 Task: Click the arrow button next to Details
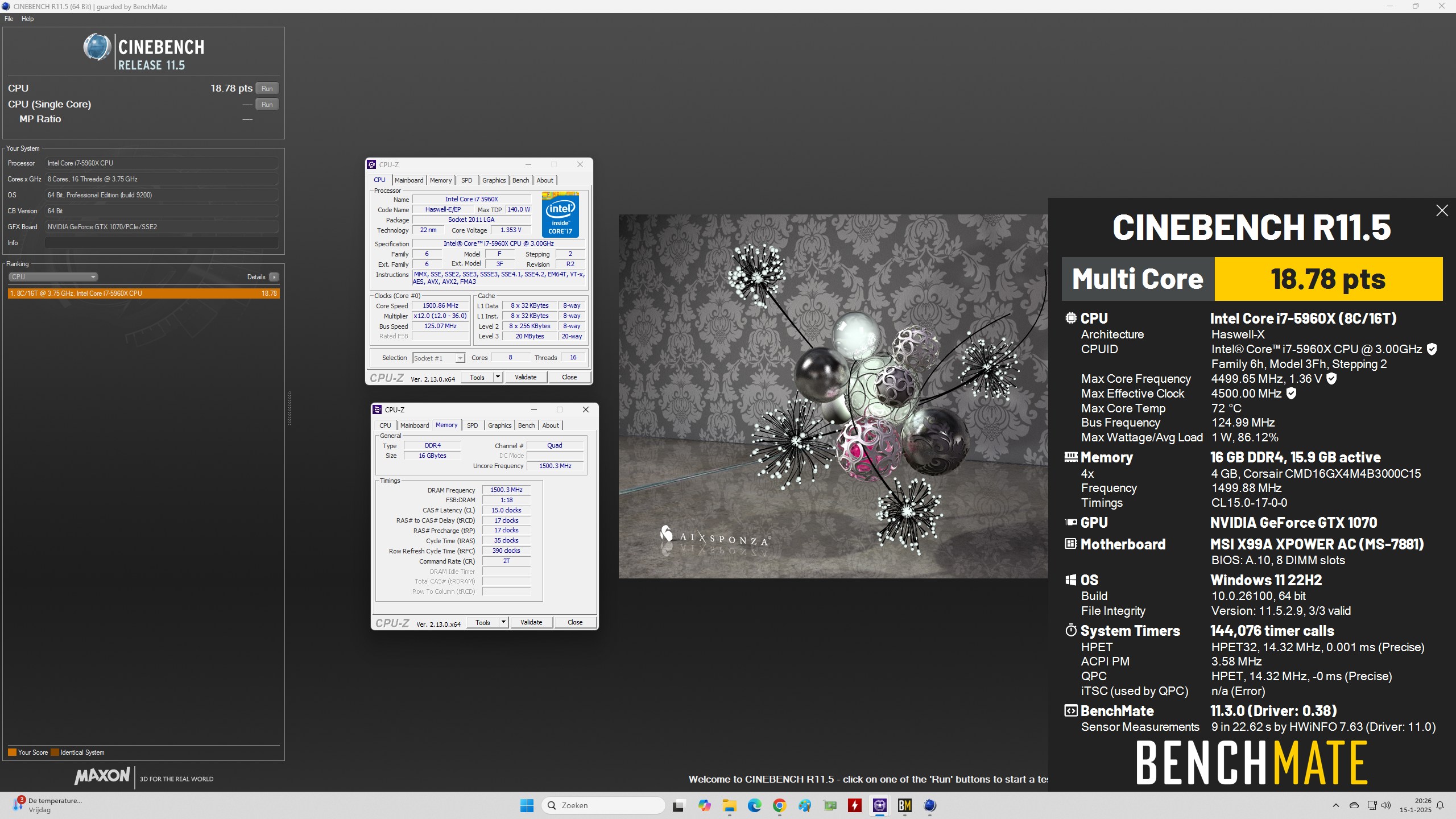click(x=274, y=277)
